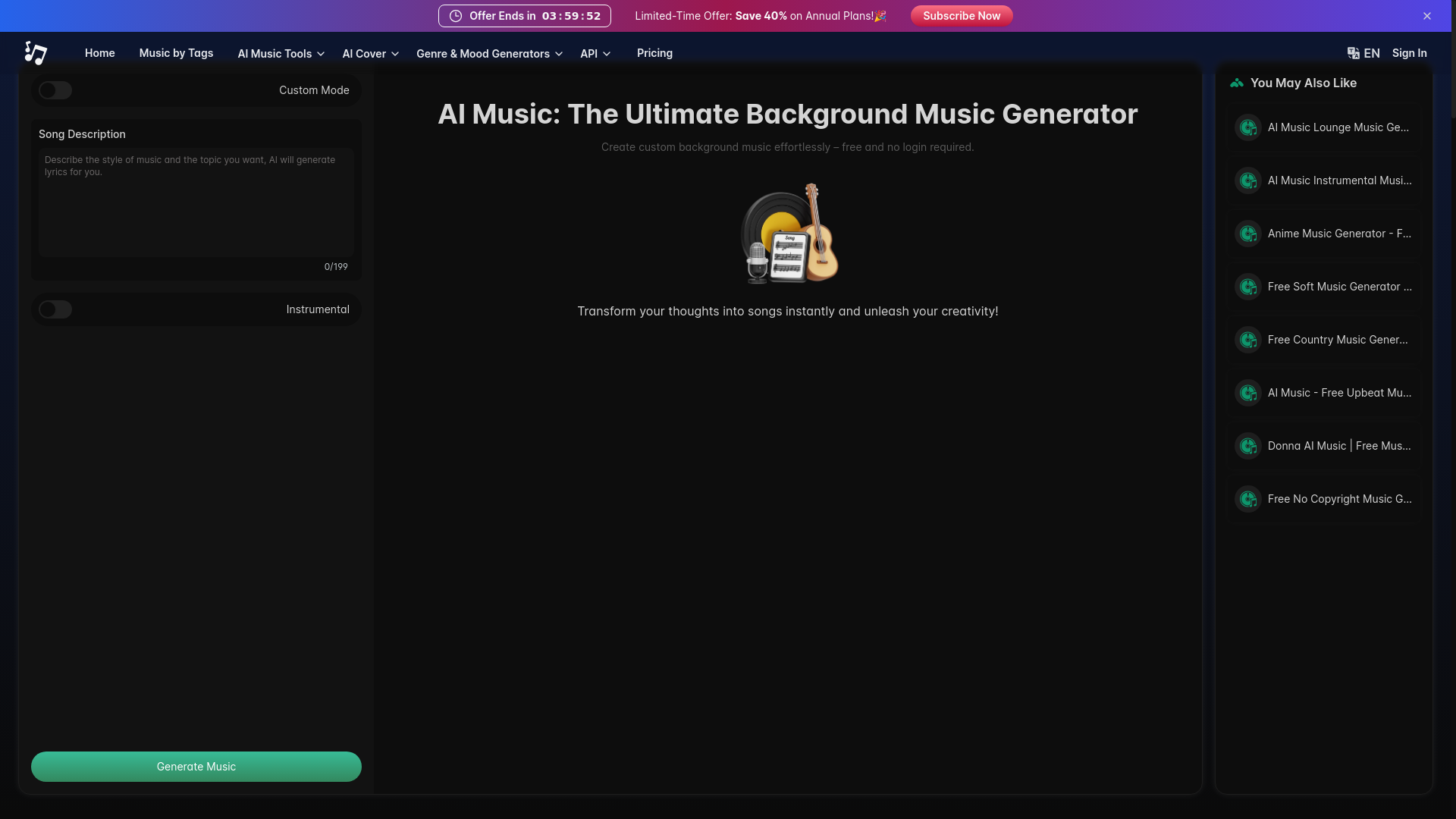Open Music by Tags page
The image size is (1456, 819).
pos(176,53)
